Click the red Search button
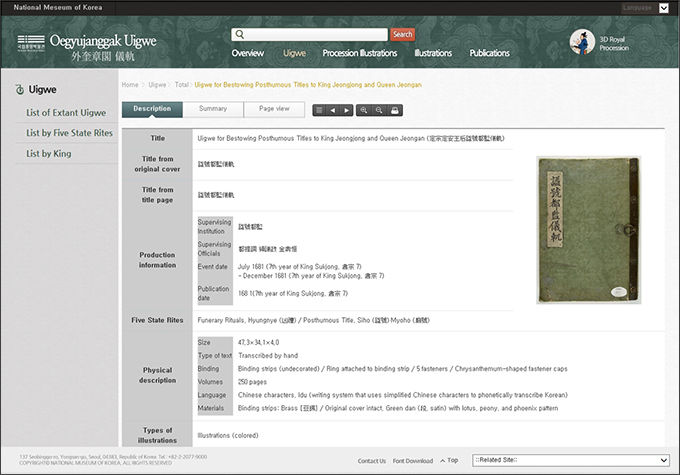Screen dimensions: 680x475 point(402,34)
